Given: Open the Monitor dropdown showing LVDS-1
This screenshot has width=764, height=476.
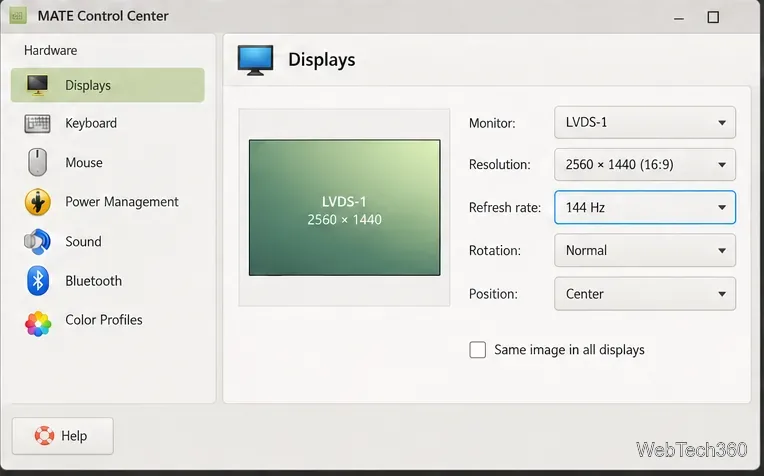Looking at the screenshot, I should [645, 122].
